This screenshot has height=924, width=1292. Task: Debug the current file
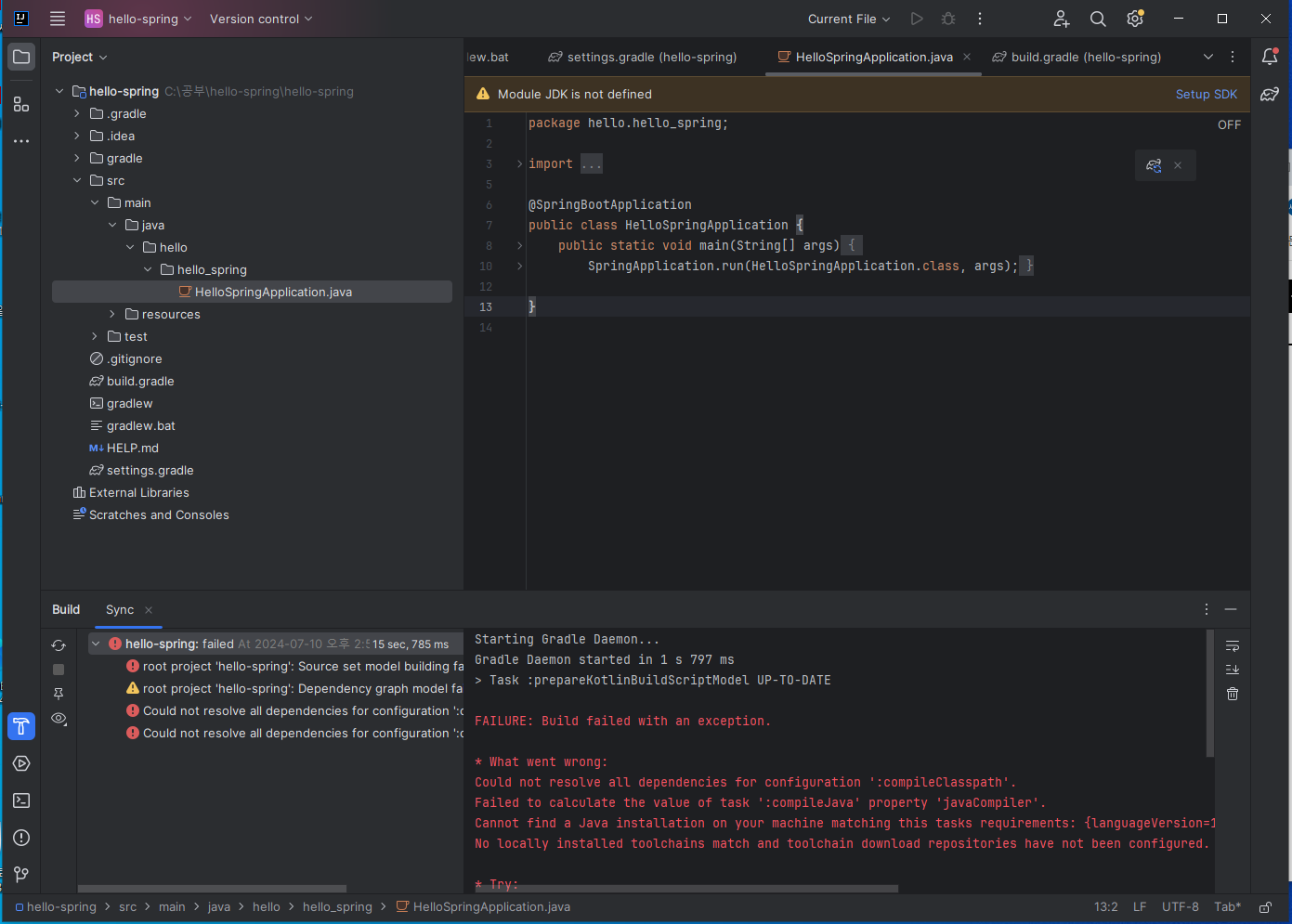pyautogui.click(x=948, y=19)
